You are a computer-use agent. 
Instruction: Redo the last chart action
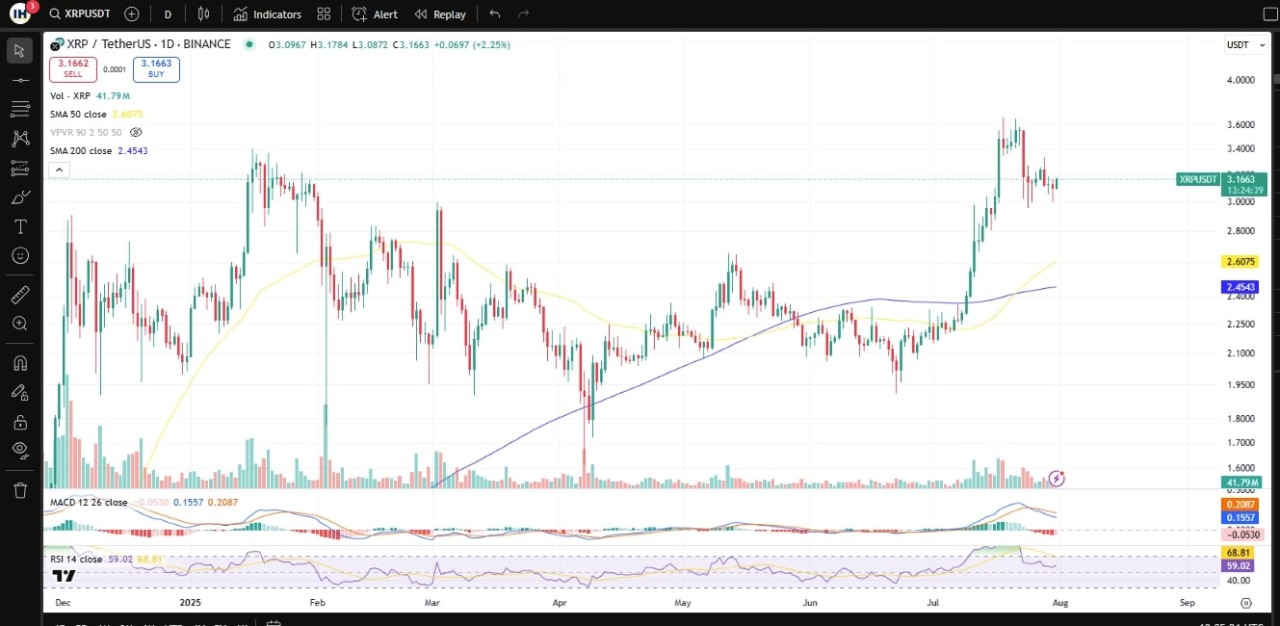pyautogui.click(x=524, y=14)
